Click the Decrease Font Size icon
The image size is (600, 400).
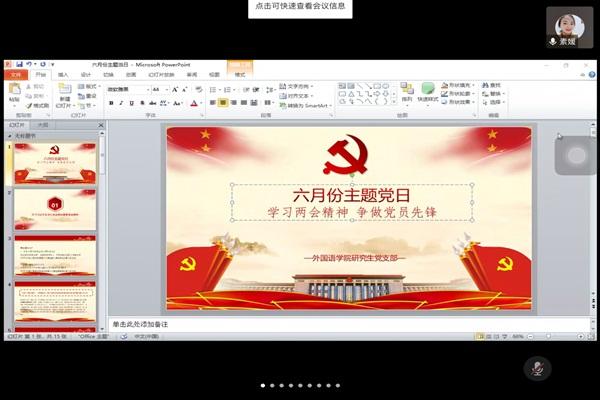pyautogui.click(x=184, y=90)
